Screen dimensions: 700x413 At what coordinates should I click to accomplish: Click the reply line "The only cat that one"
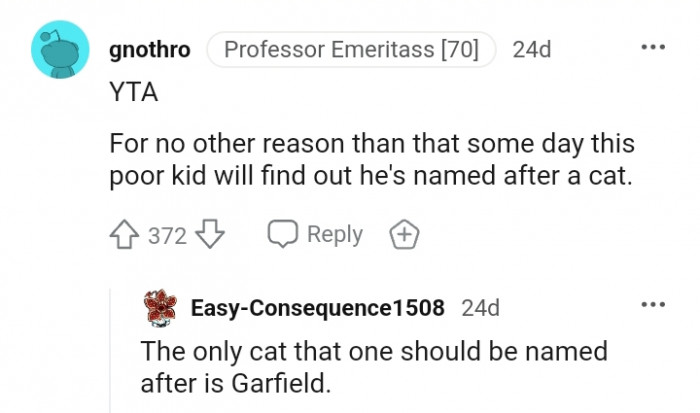(374, 352)
